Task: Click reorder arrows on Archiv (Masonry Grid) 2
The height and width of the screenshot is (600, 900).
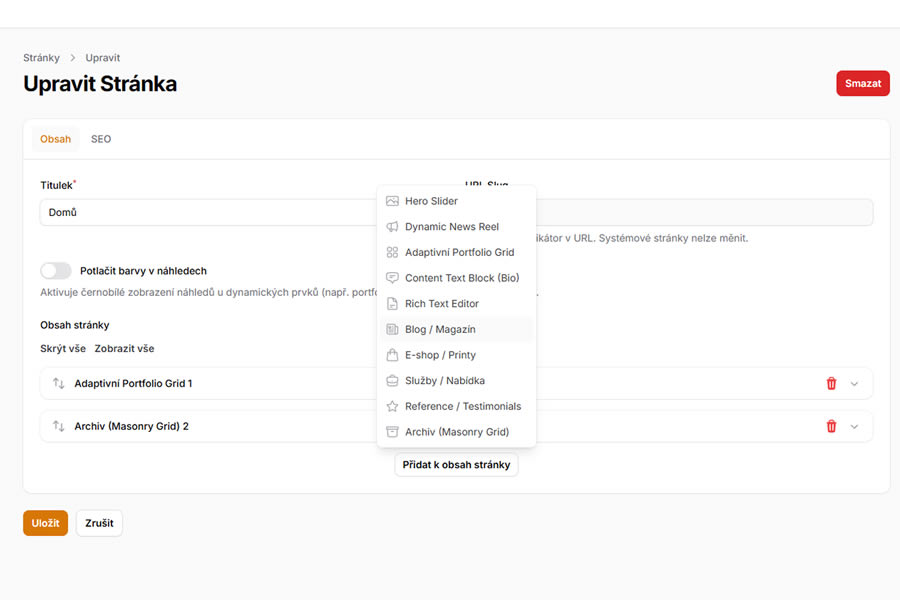Action: (x=58, y=426)
